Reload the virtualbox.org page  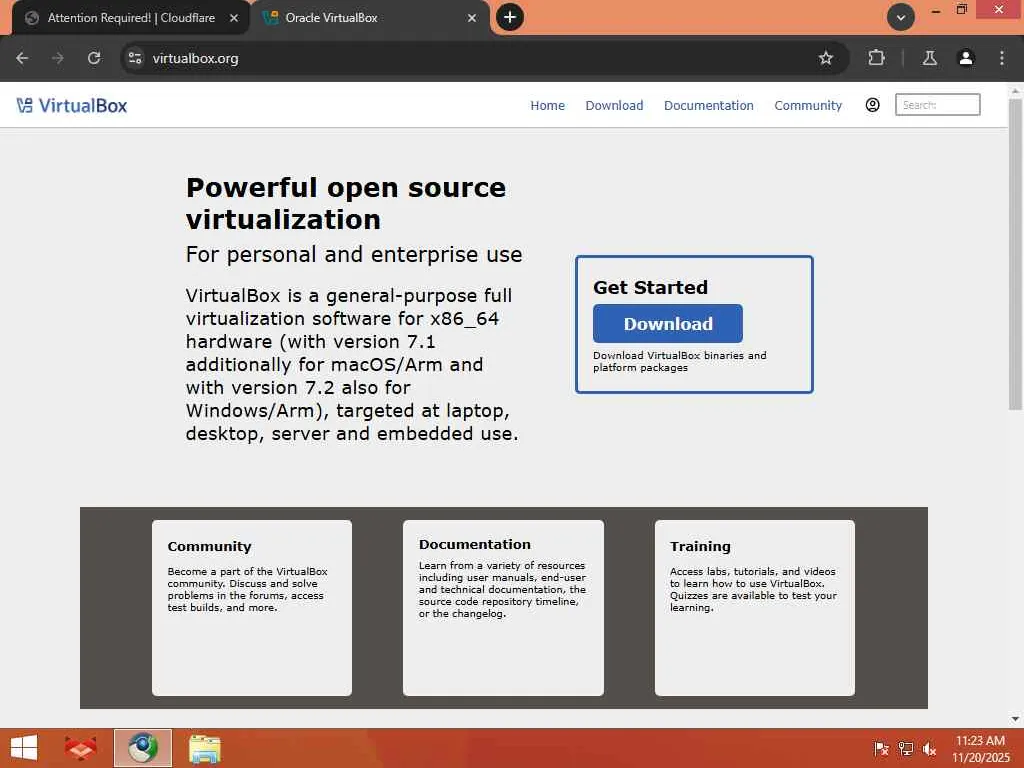pyautogui.click(x=94, y=58)
